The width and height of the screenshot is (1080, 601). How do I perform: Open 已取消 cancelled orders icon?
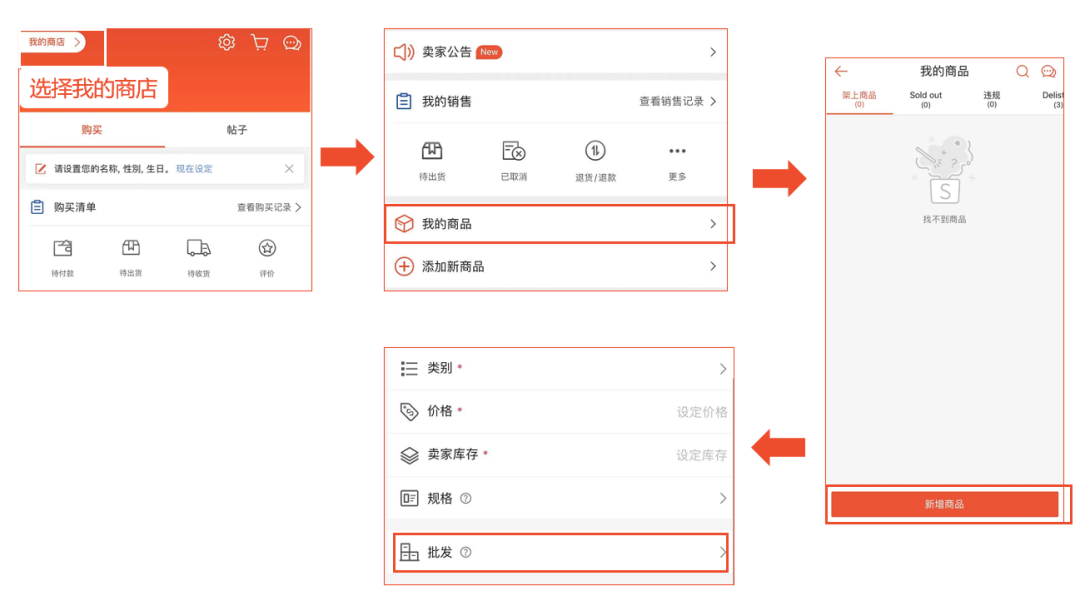pos(514,152)
